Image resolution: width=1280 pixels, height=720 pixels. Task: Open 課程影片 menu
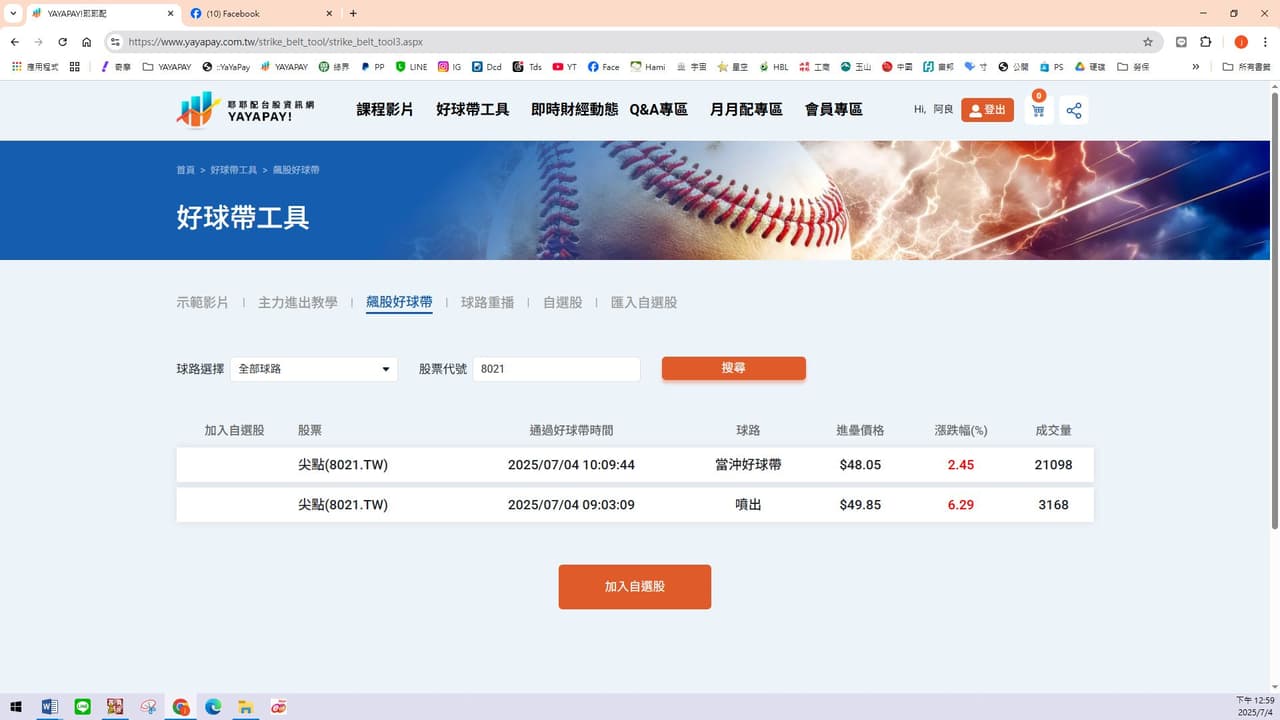coord(385,110)
